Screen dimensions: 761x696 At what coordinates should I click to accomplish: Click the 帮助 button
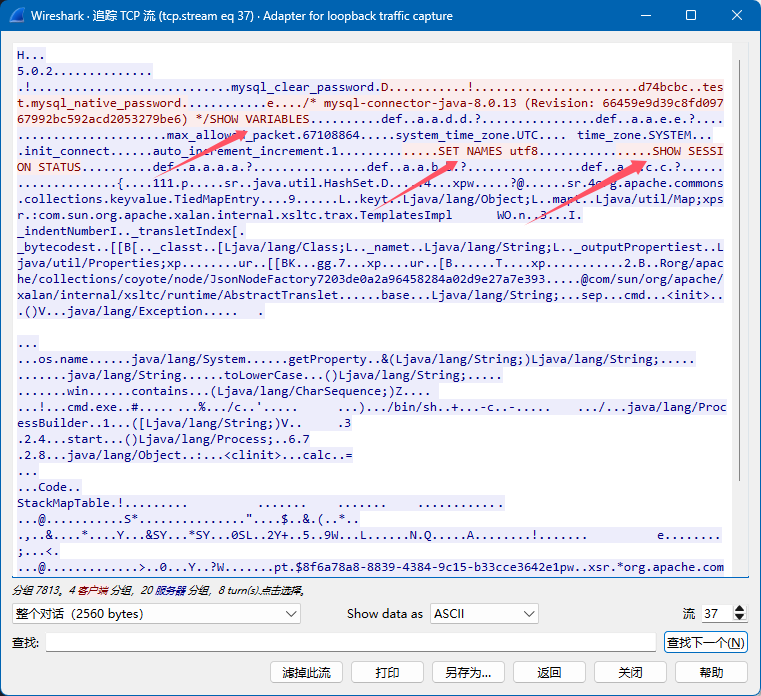pyautogui.click(x=711, y=672)
